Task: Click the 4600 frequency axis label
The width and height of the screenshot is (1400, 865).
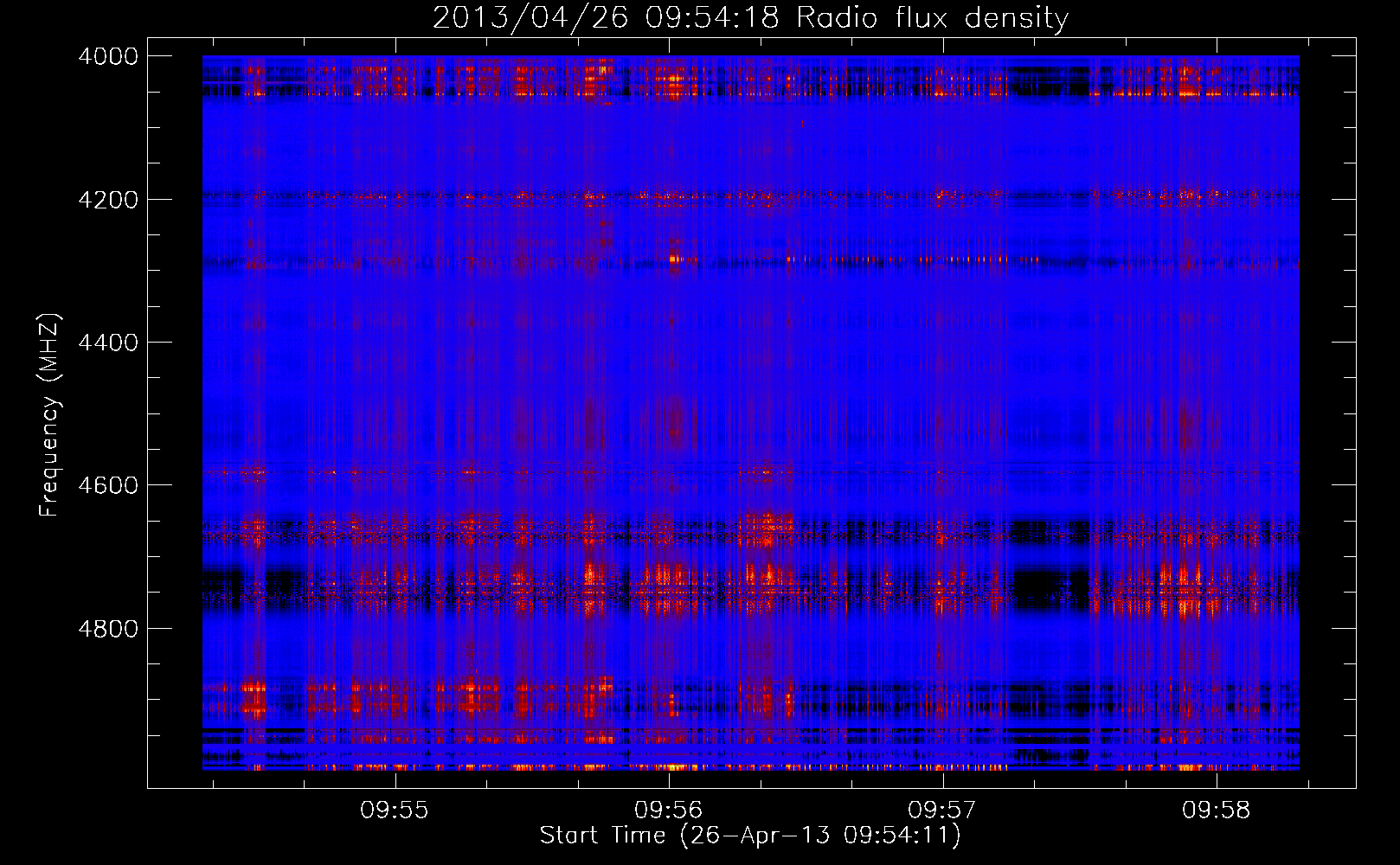Action: (108, 485)
